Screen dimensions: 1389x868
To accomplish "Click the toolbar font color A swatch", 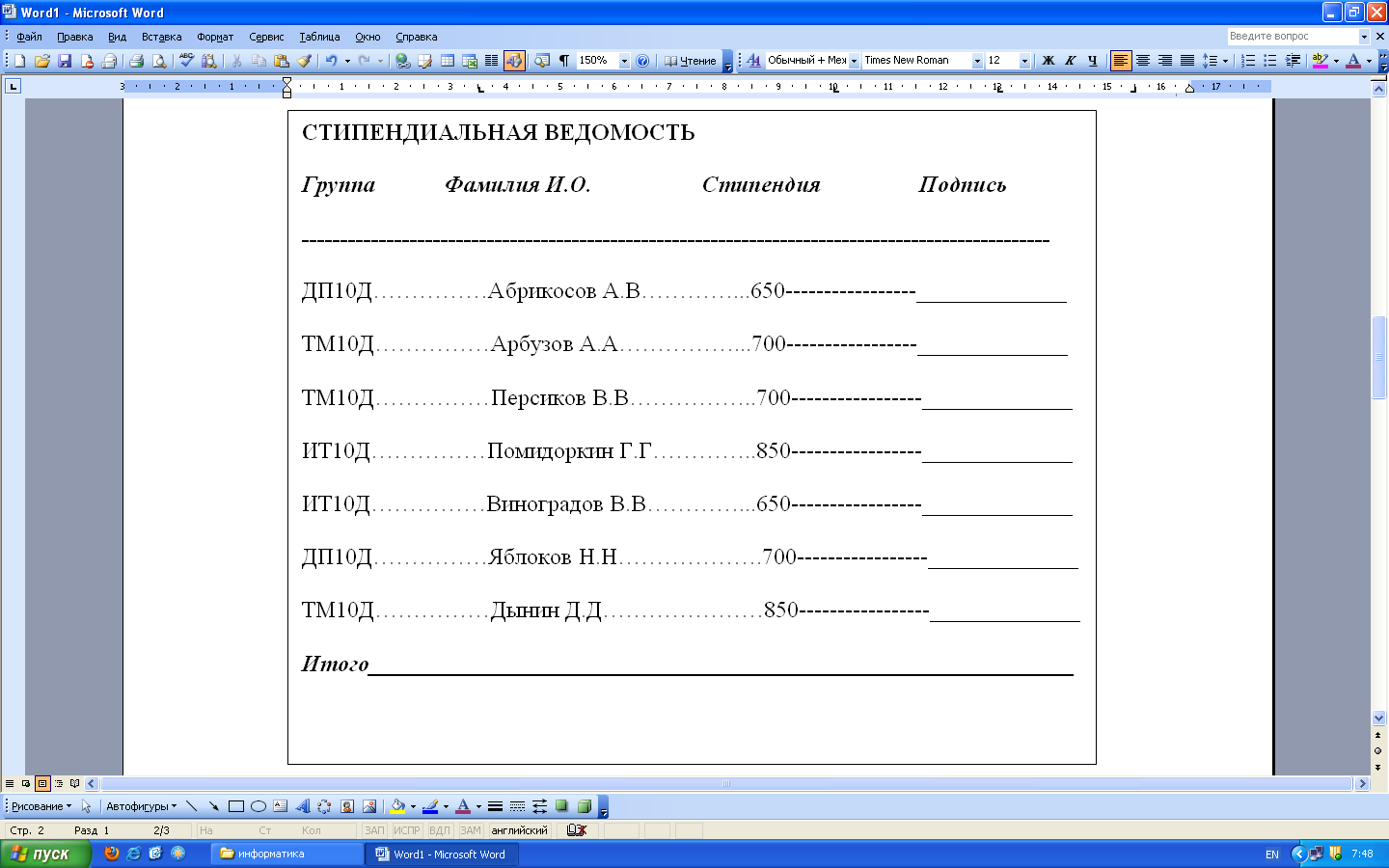I will (x=1353, y=61).
